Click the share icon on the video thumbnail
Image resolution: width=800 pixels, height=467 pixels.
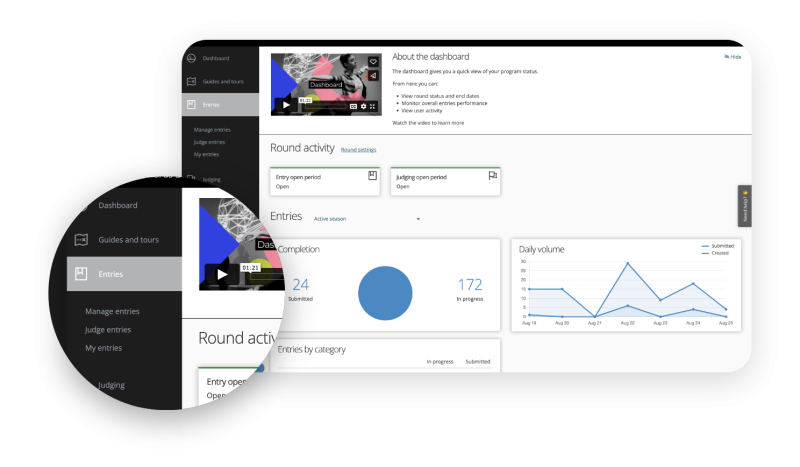point(373,75)
